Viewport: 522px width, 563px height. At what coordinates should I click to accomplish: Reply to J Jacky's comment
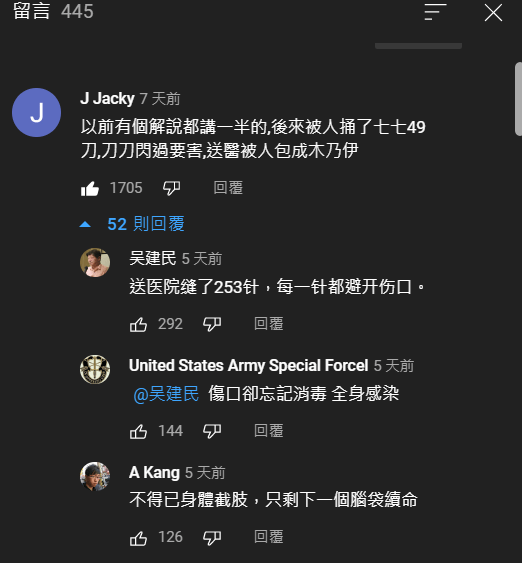[228, 188]
